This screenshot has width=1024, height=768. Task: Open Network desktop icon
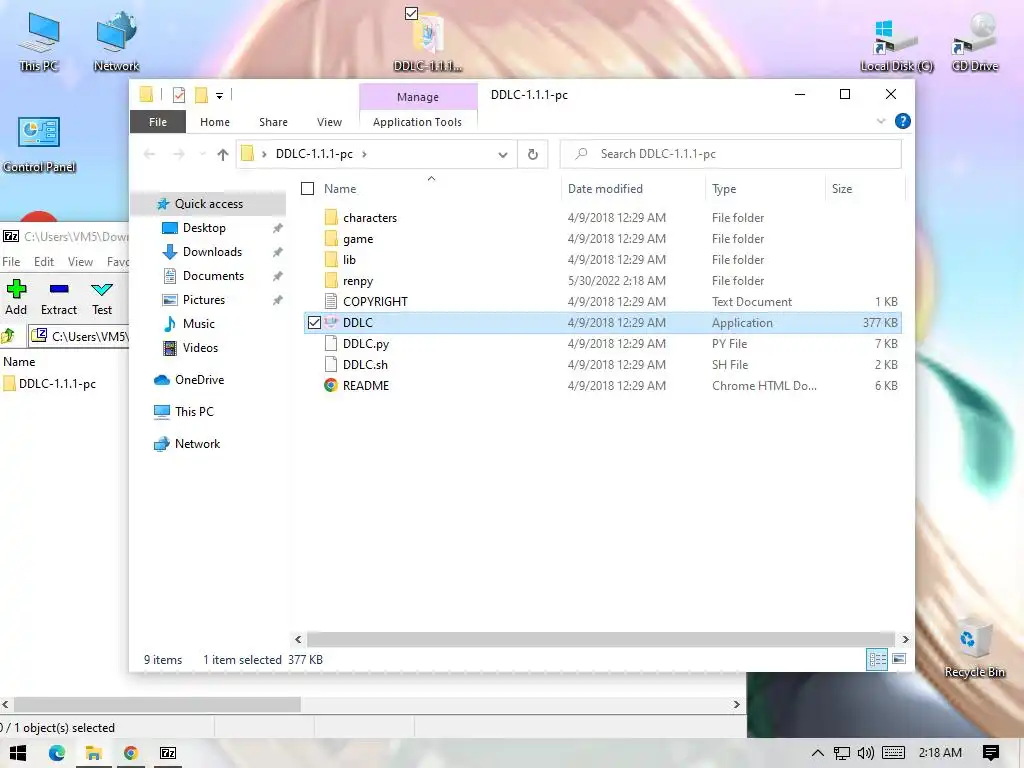point(116,40)
